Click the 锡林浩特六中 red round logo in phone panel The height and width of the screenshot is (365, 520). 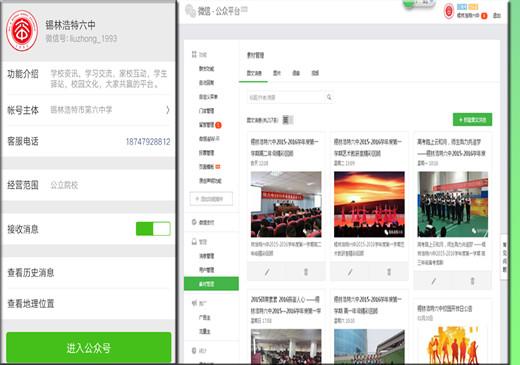tap(22, 31)
